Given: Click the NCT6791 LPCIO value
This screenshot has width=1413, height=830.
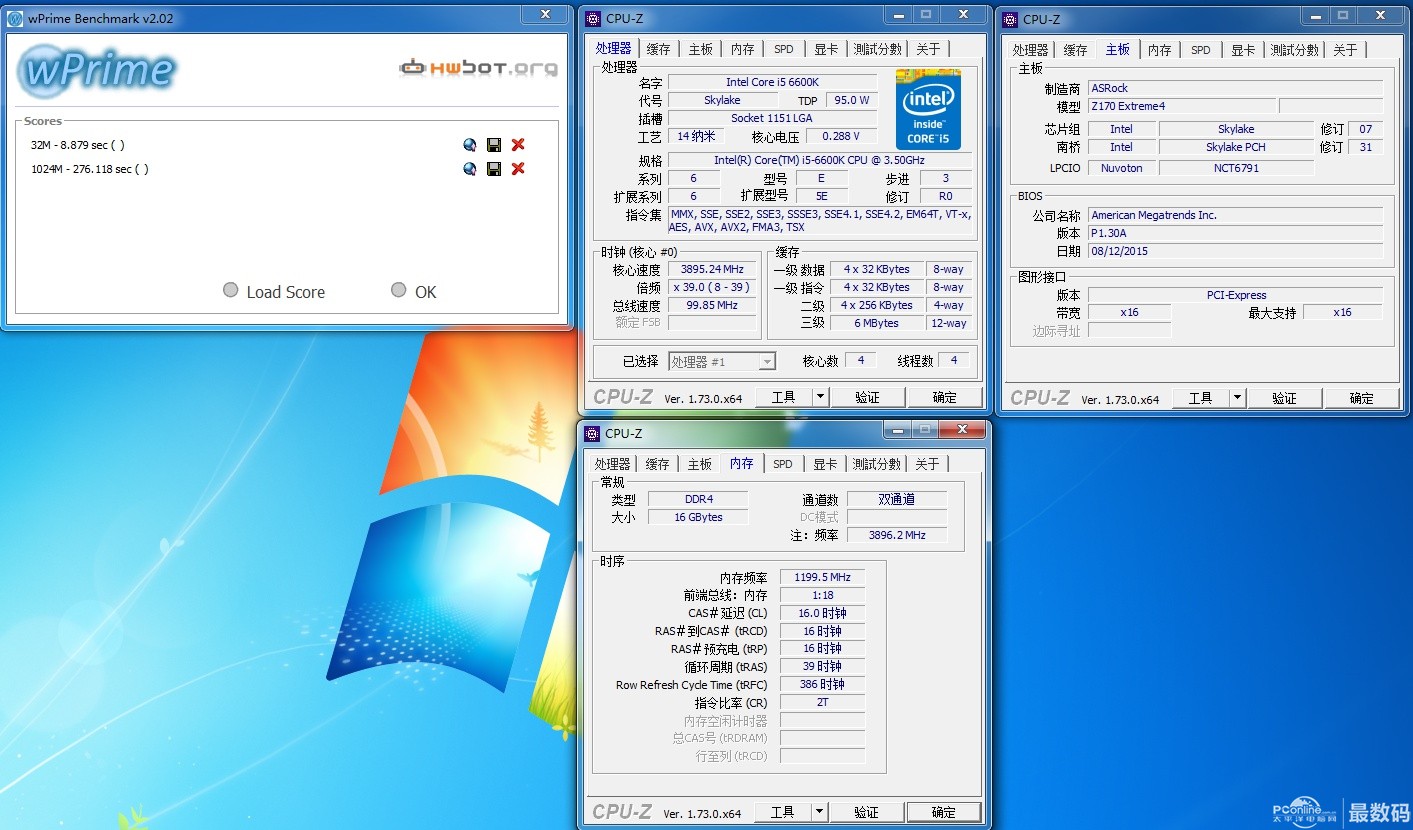Looking at the screenshot, I should [x=1236, y=168].
